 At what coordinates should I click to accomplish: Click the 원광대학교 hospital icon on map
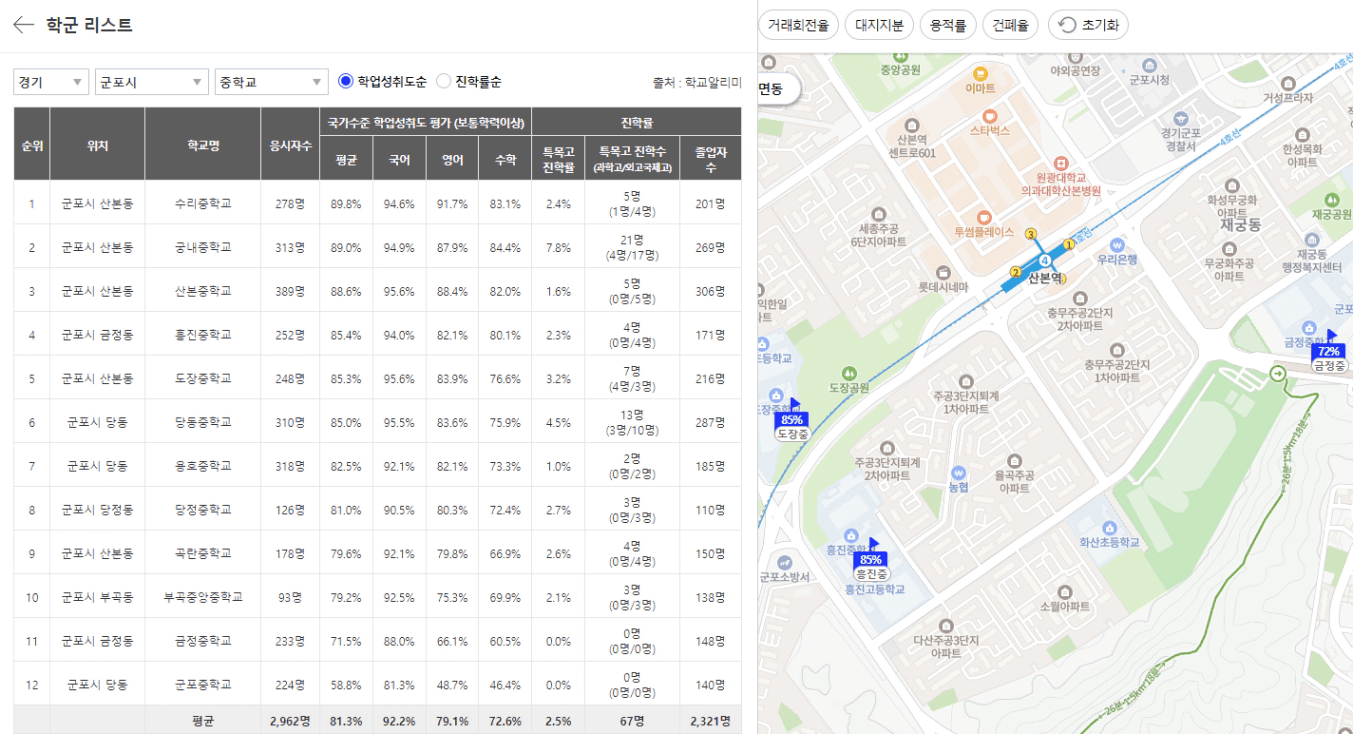coord(1060,162)
